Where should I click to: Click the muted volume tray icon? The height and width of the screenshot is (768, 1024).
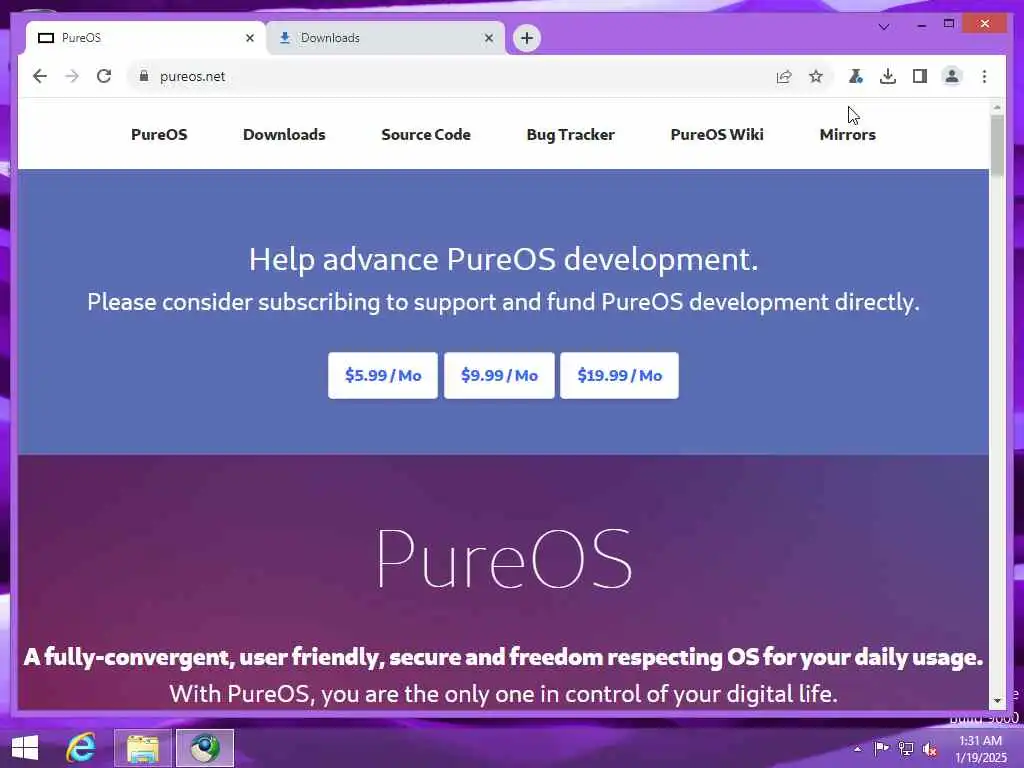[x=929, y=749]
